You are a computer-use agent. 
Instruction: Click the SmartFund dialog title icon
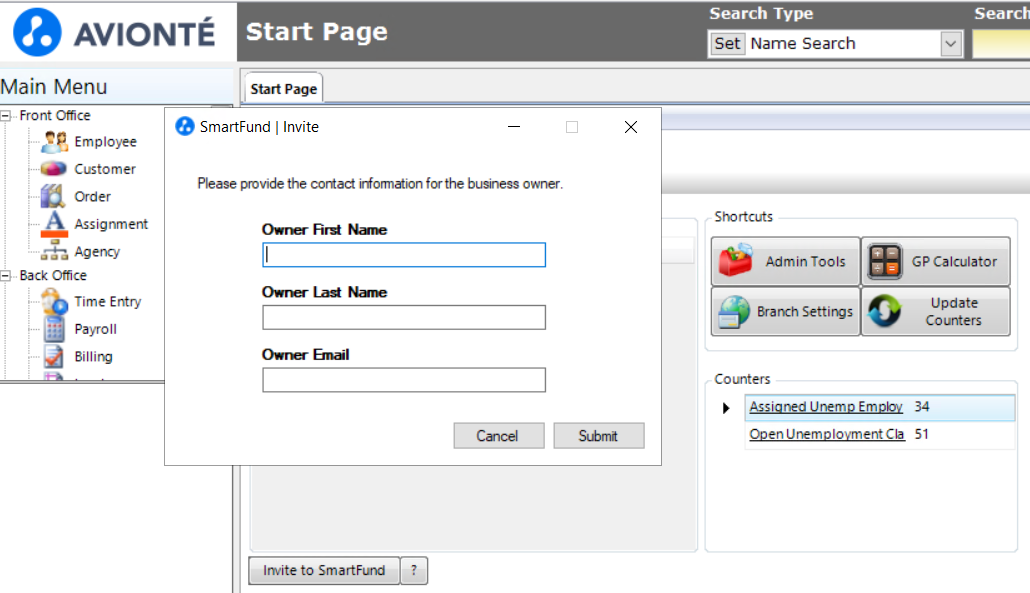click(185, 126)
